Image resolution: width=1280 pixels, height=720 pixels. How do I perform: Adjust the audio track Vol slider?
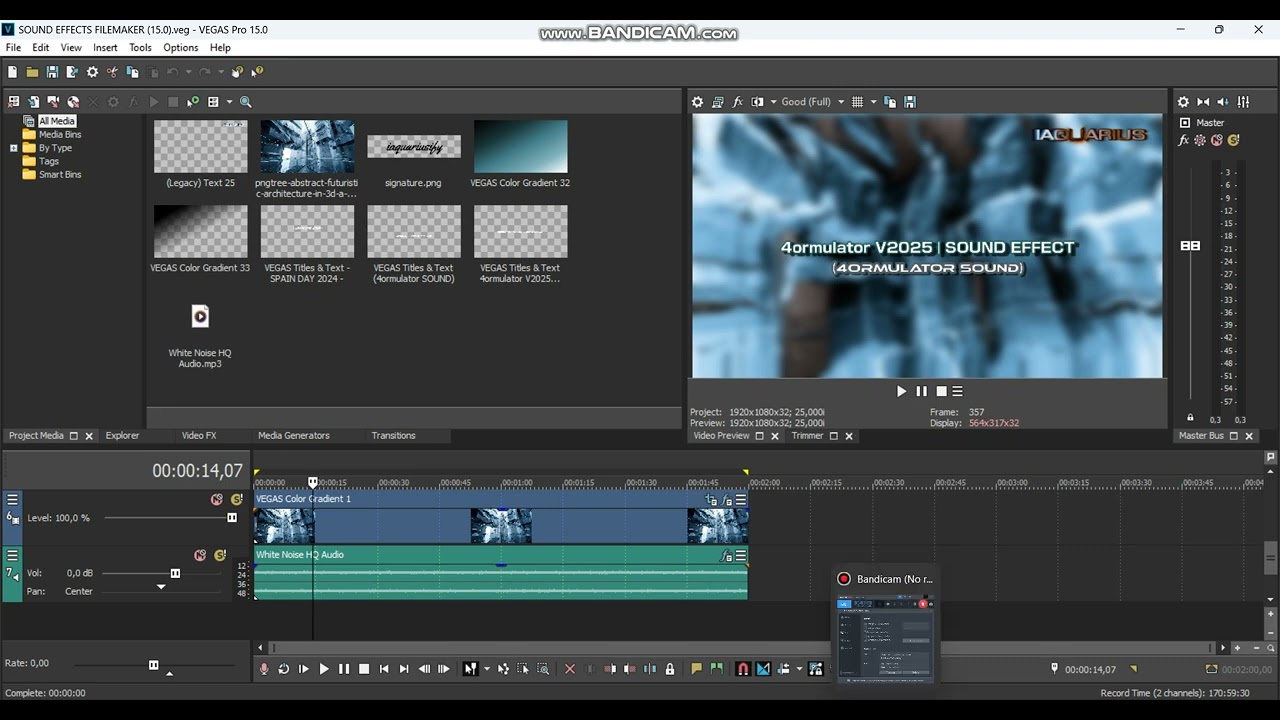coord(175,574)
